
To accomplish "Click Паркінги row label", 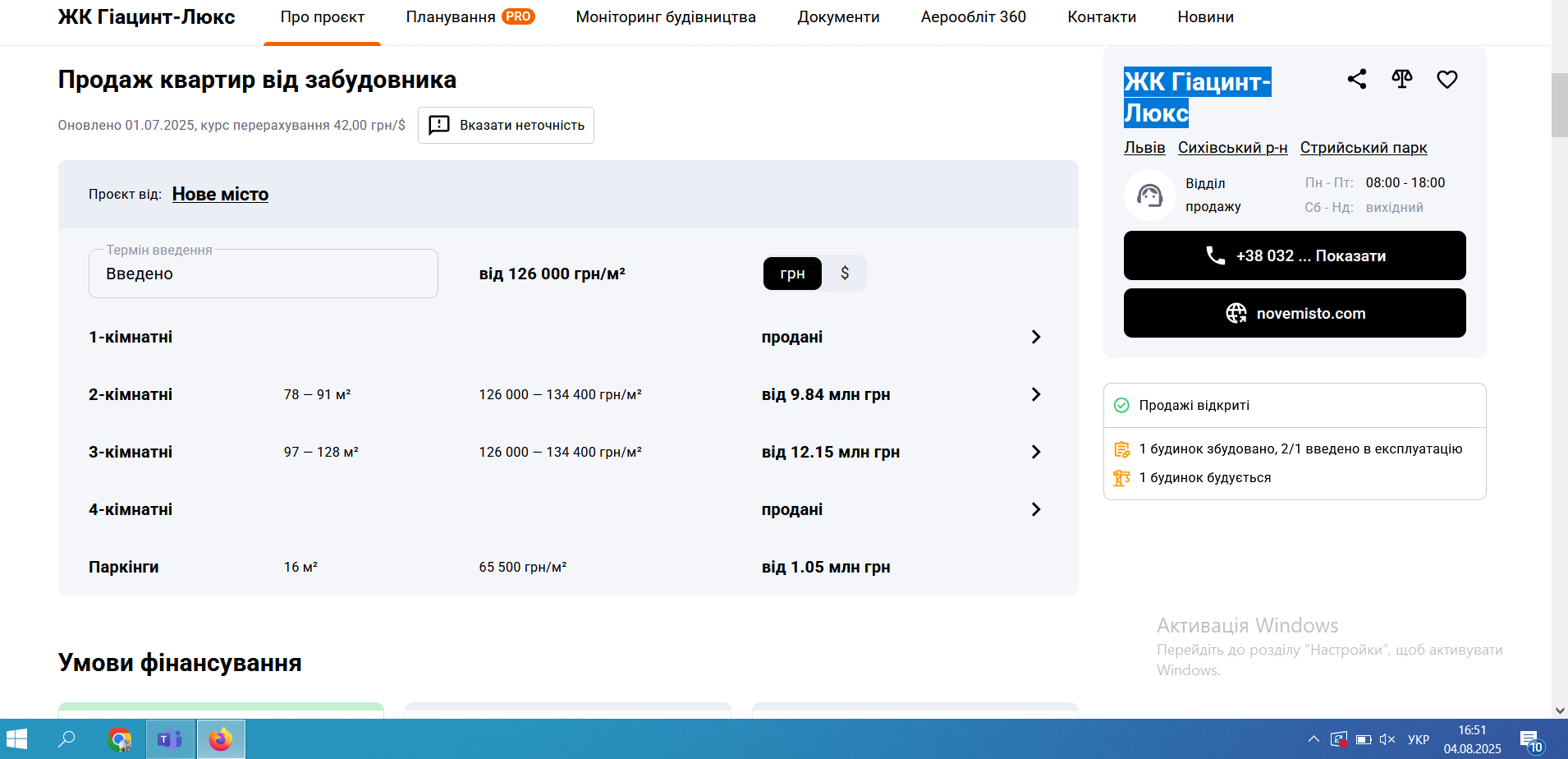I will [124, 567].
